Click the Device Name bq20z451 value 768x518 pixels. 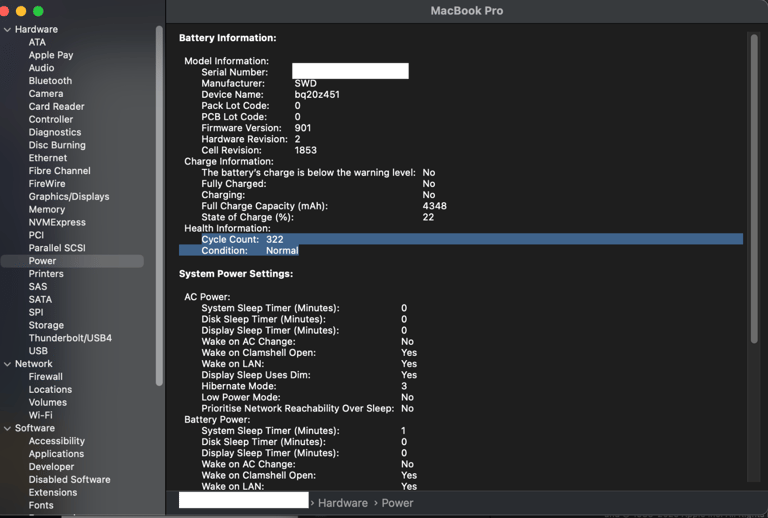317,94
